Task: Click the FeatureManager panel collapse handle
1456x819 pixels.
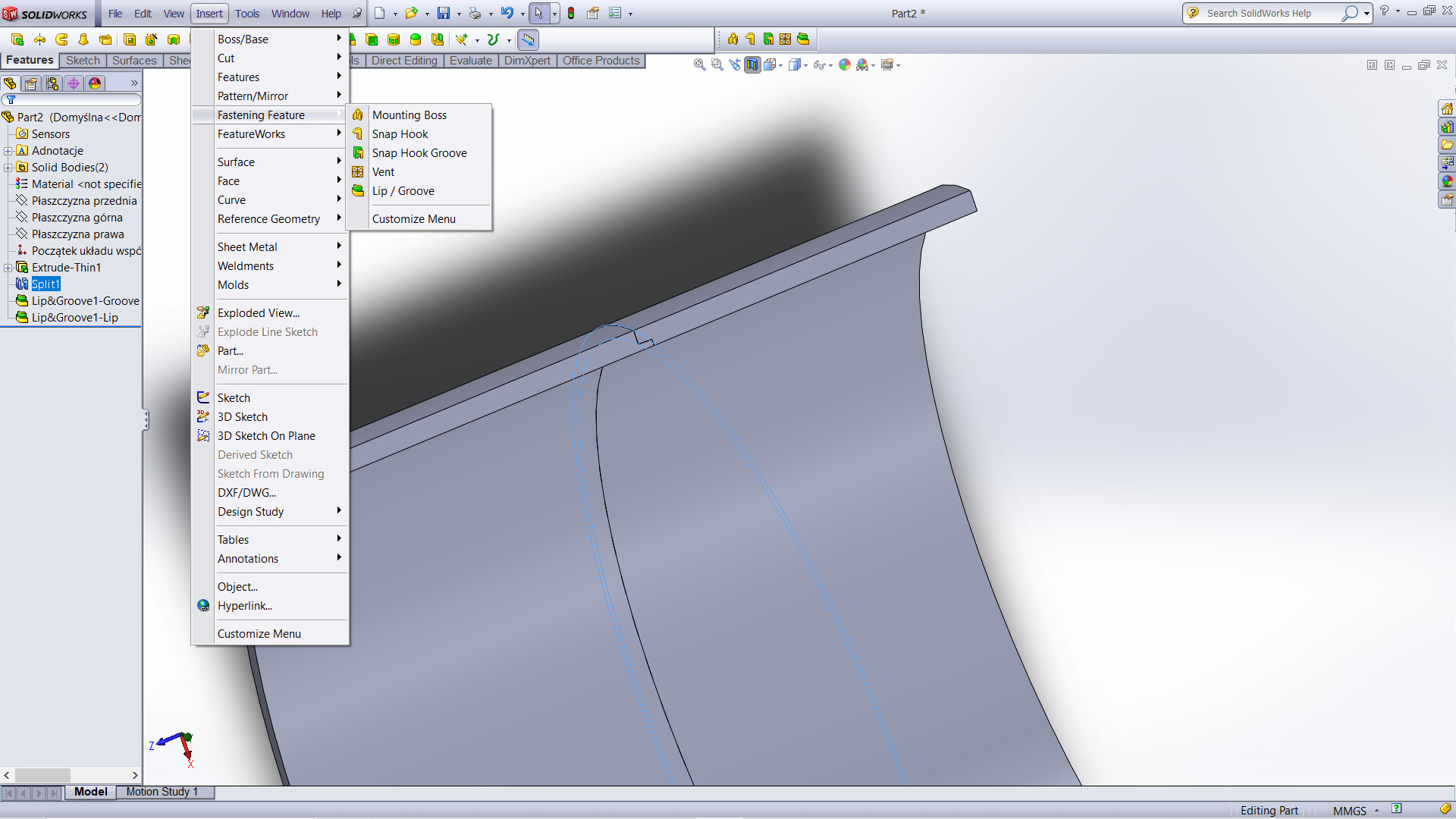Action: (145, 420)
